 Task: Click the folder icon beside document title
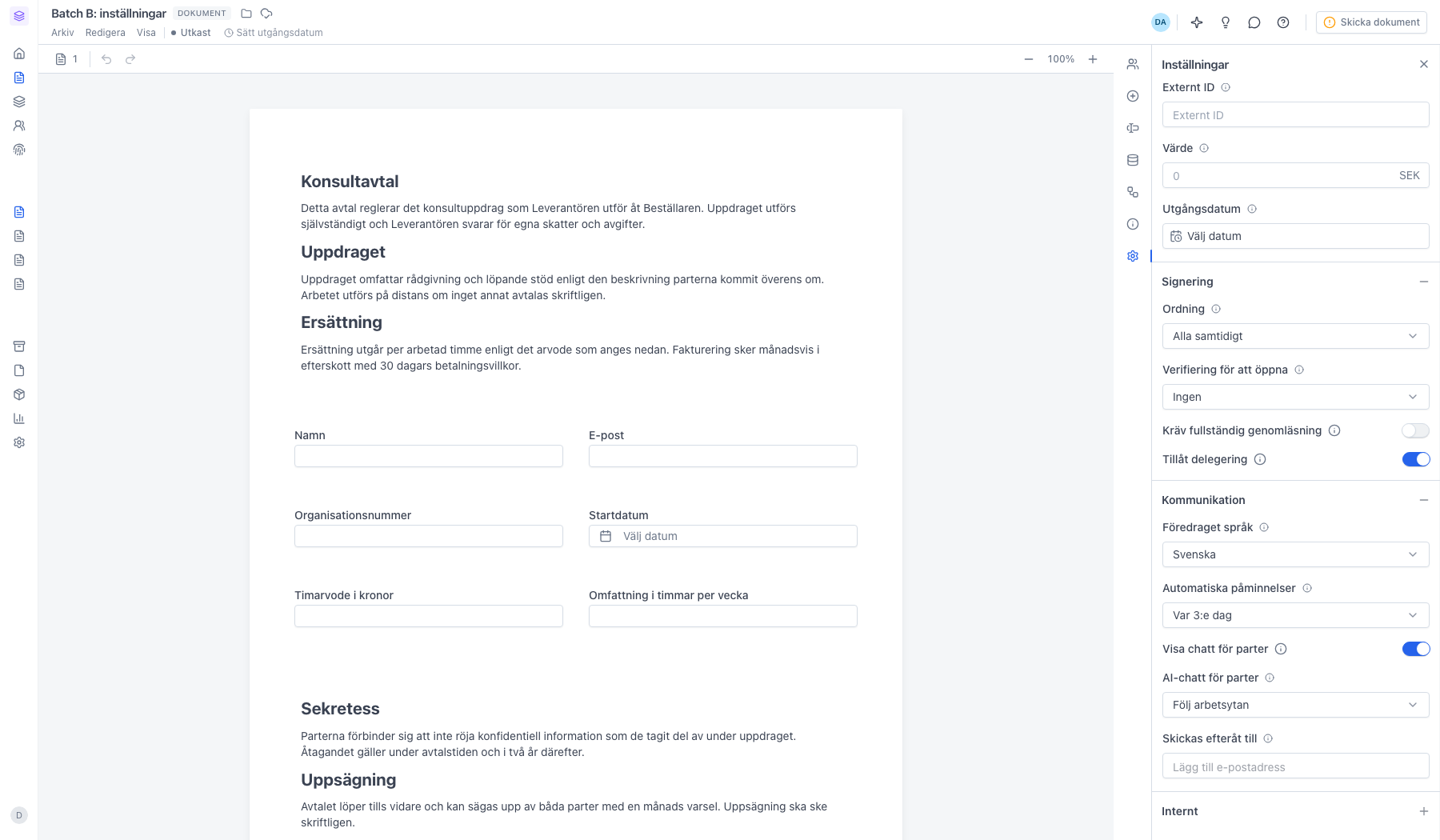coord(246,14)
